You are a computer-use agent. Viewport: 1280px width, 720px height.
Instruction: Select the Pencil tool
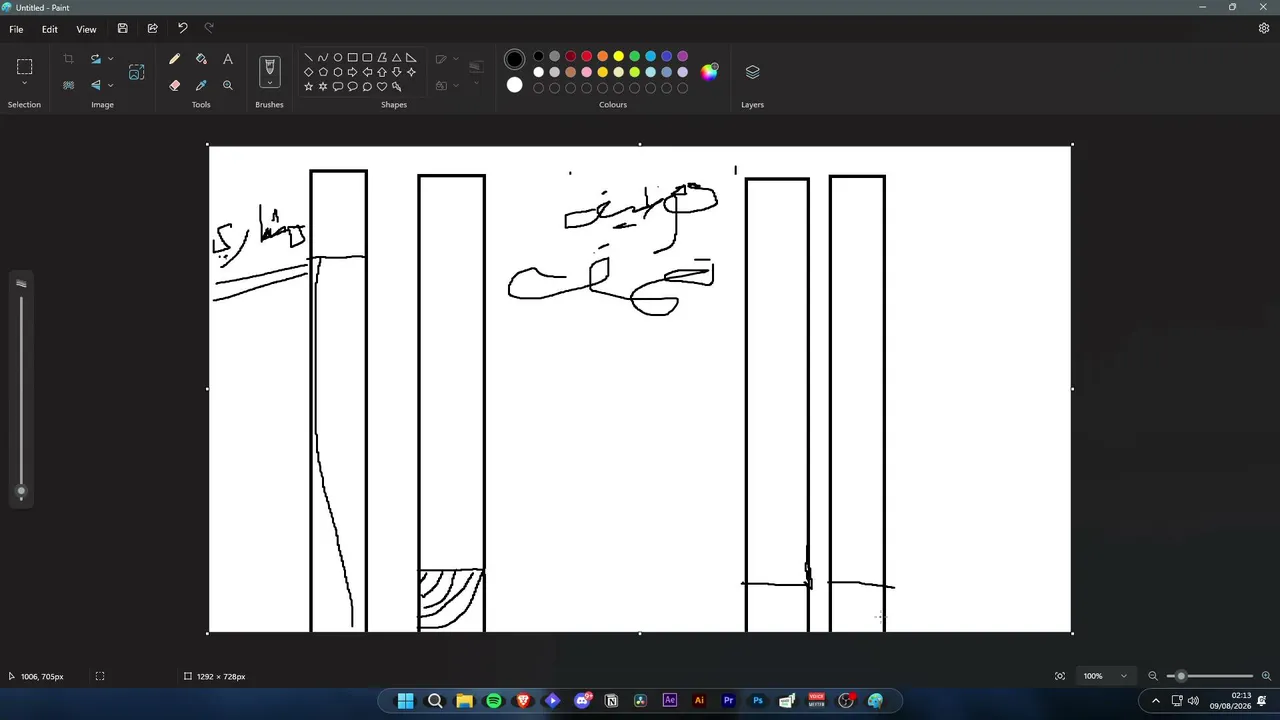point(175,59)
